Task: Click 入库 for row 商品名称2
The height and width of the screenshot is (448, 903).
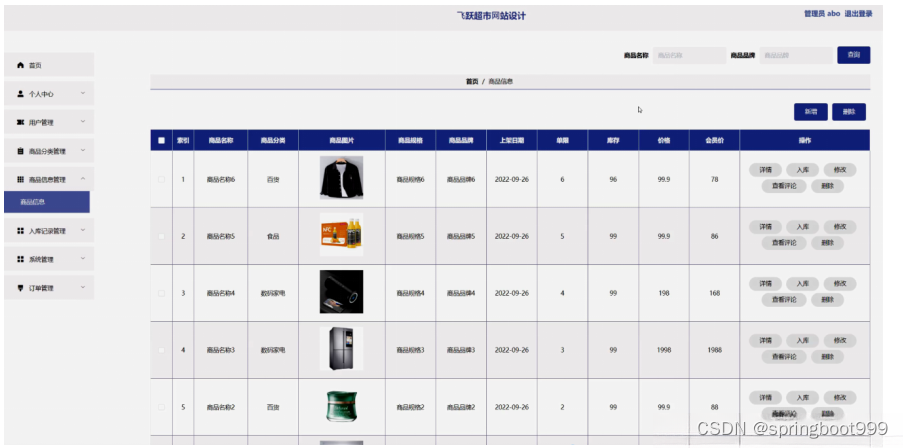Action: pos(802,398)
